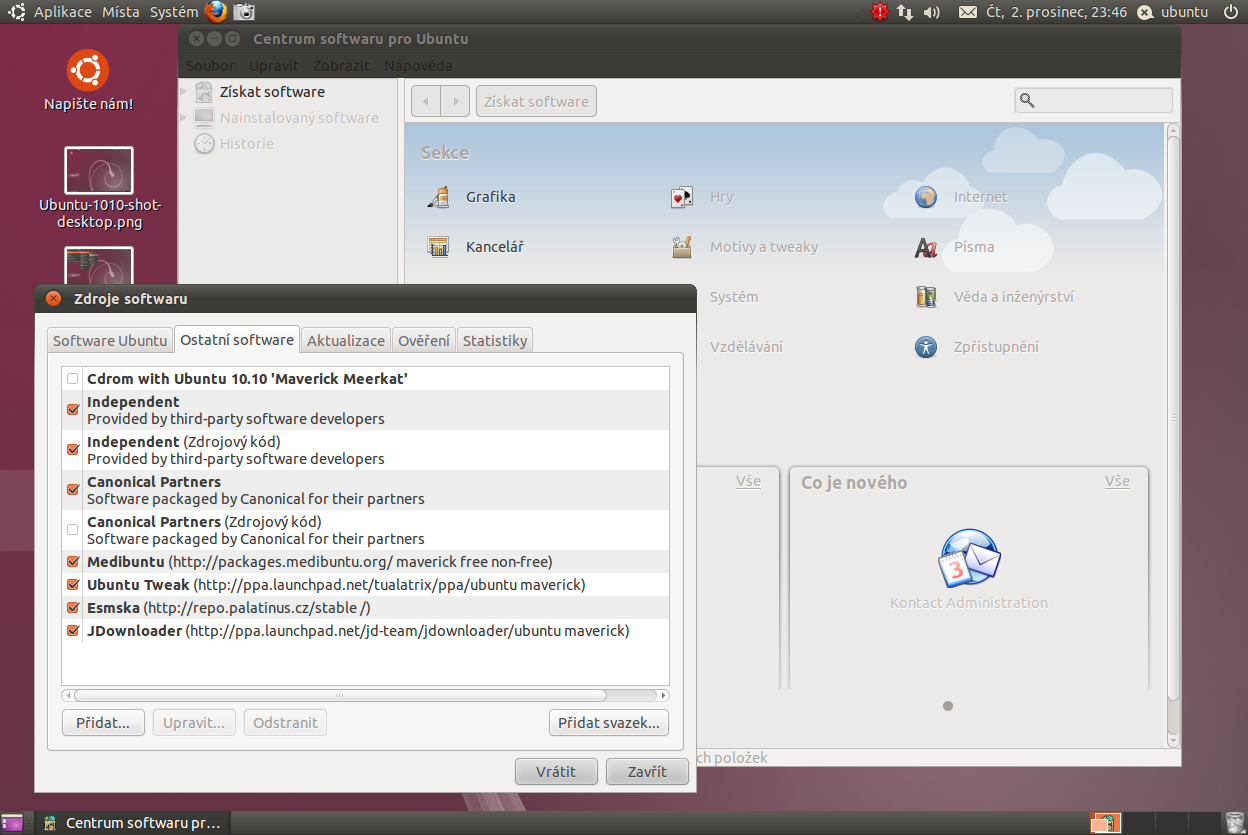Click the Software Center search field
The height and width of the screenshot is (835, 1248).
1093,100
